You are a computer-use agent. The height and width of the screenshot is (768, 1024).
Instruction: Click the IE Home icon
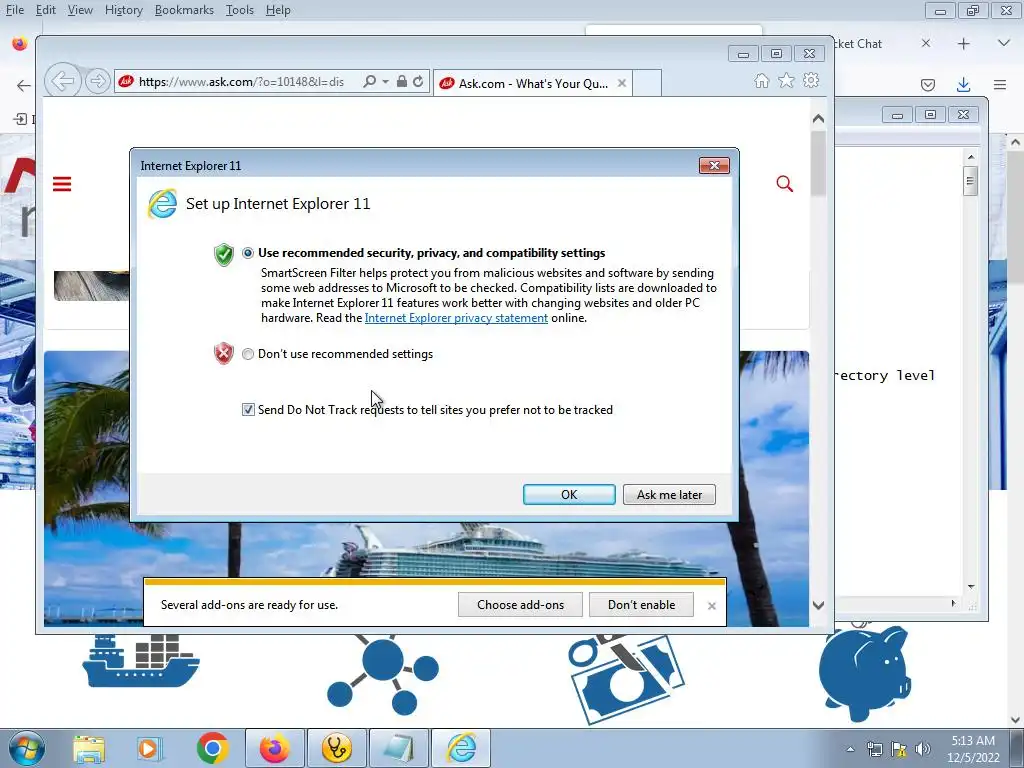(761, 80)
